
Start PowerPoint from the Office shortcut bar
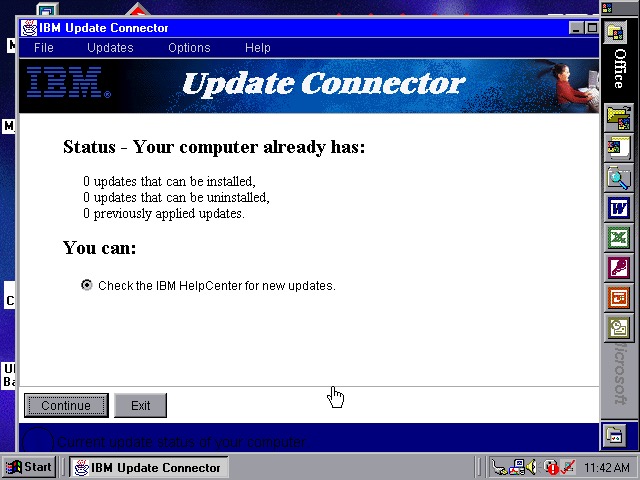[x=619, y=298]
